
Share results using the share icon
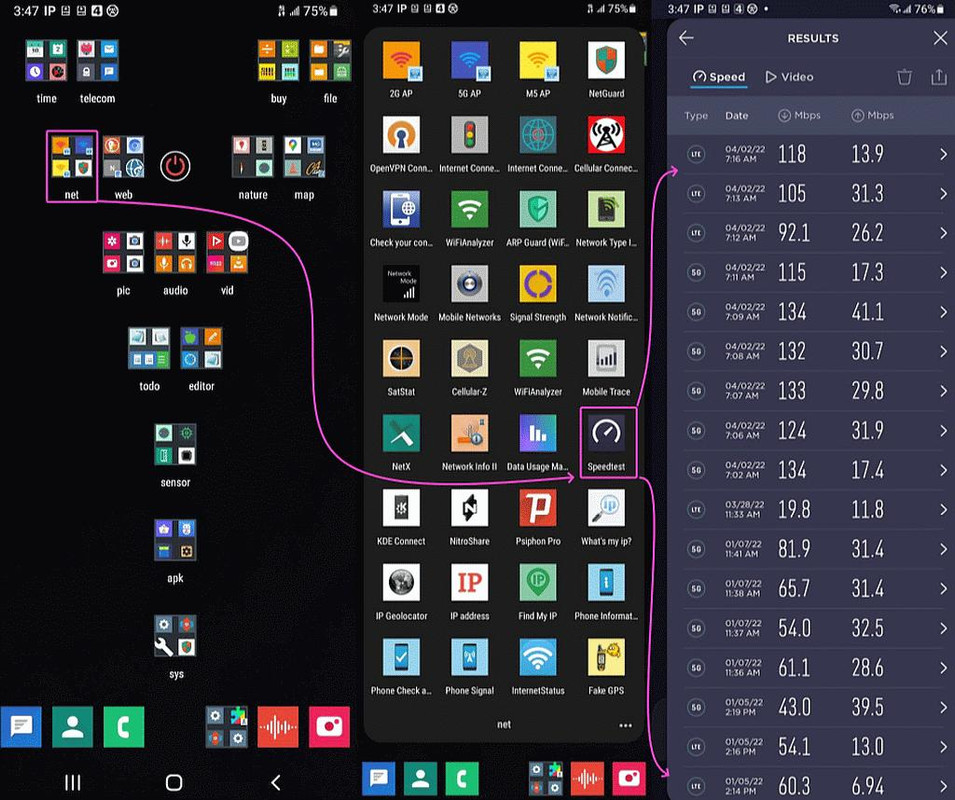tap(939, 77)
